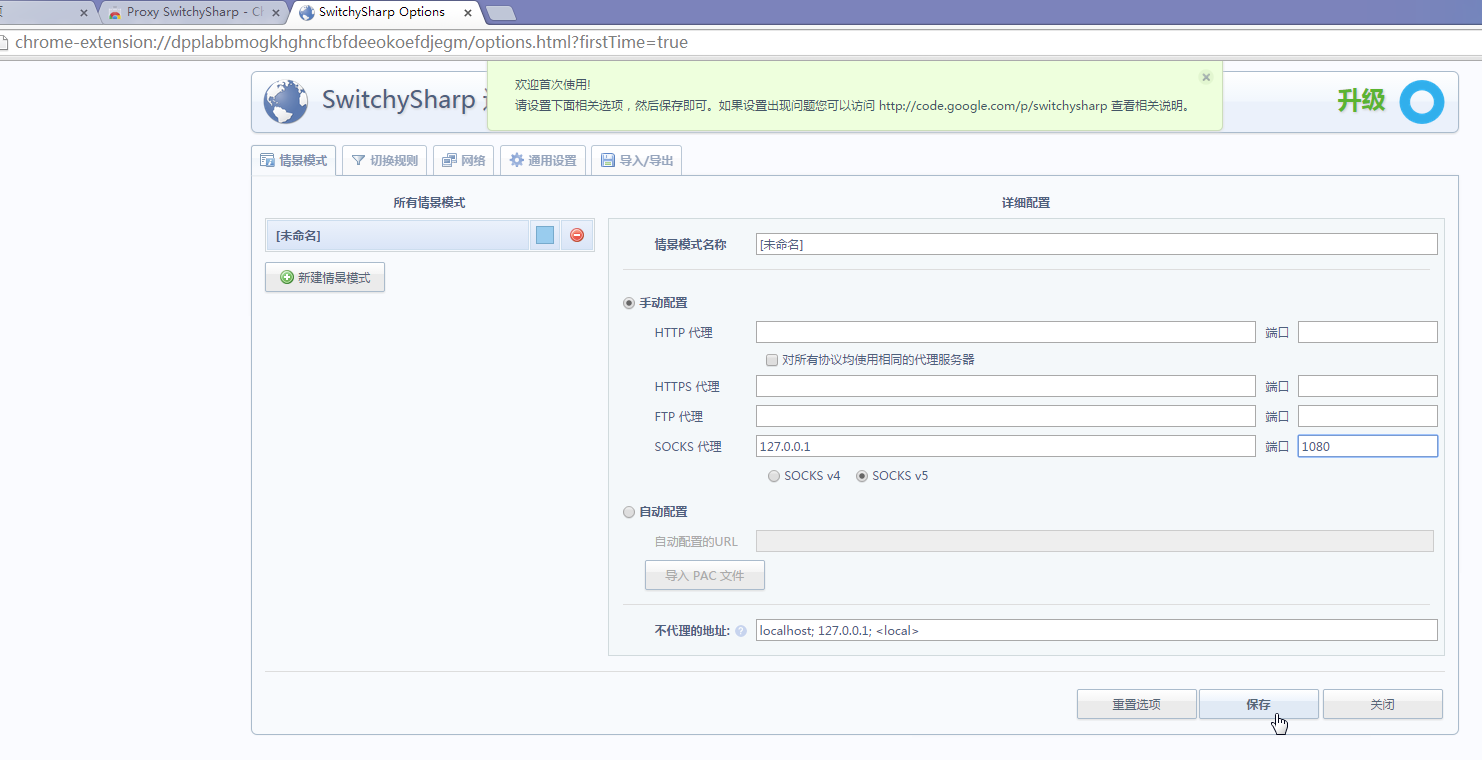Close the Proxy SwitchySharp browser tab
1482x760 pixels.
[274, 13]
